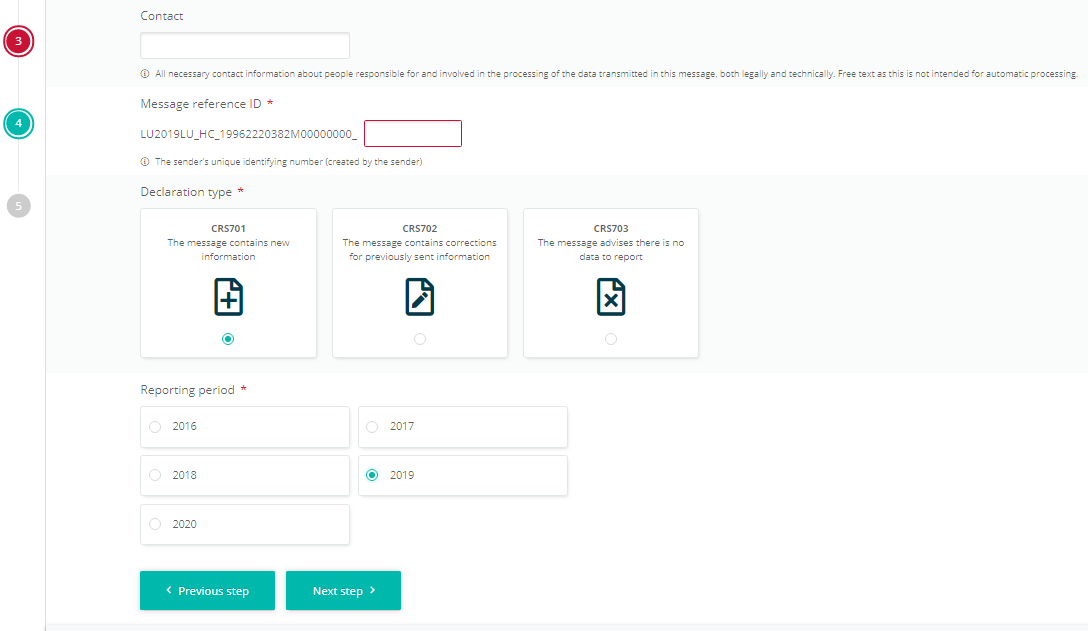Focus the Message reference ID suffix field

coord(413,133)
